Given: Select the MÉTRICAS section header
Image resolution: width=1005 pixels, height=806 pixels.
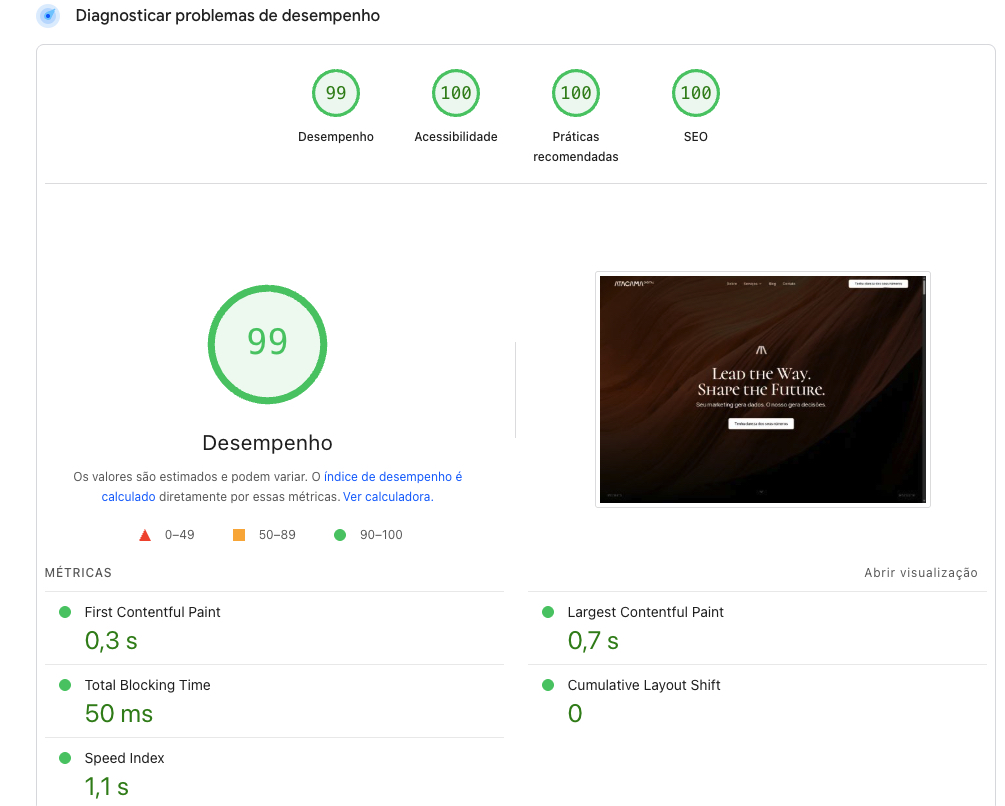Looking at the screenshot, I should pyautogui.click(x=77, y=572).
